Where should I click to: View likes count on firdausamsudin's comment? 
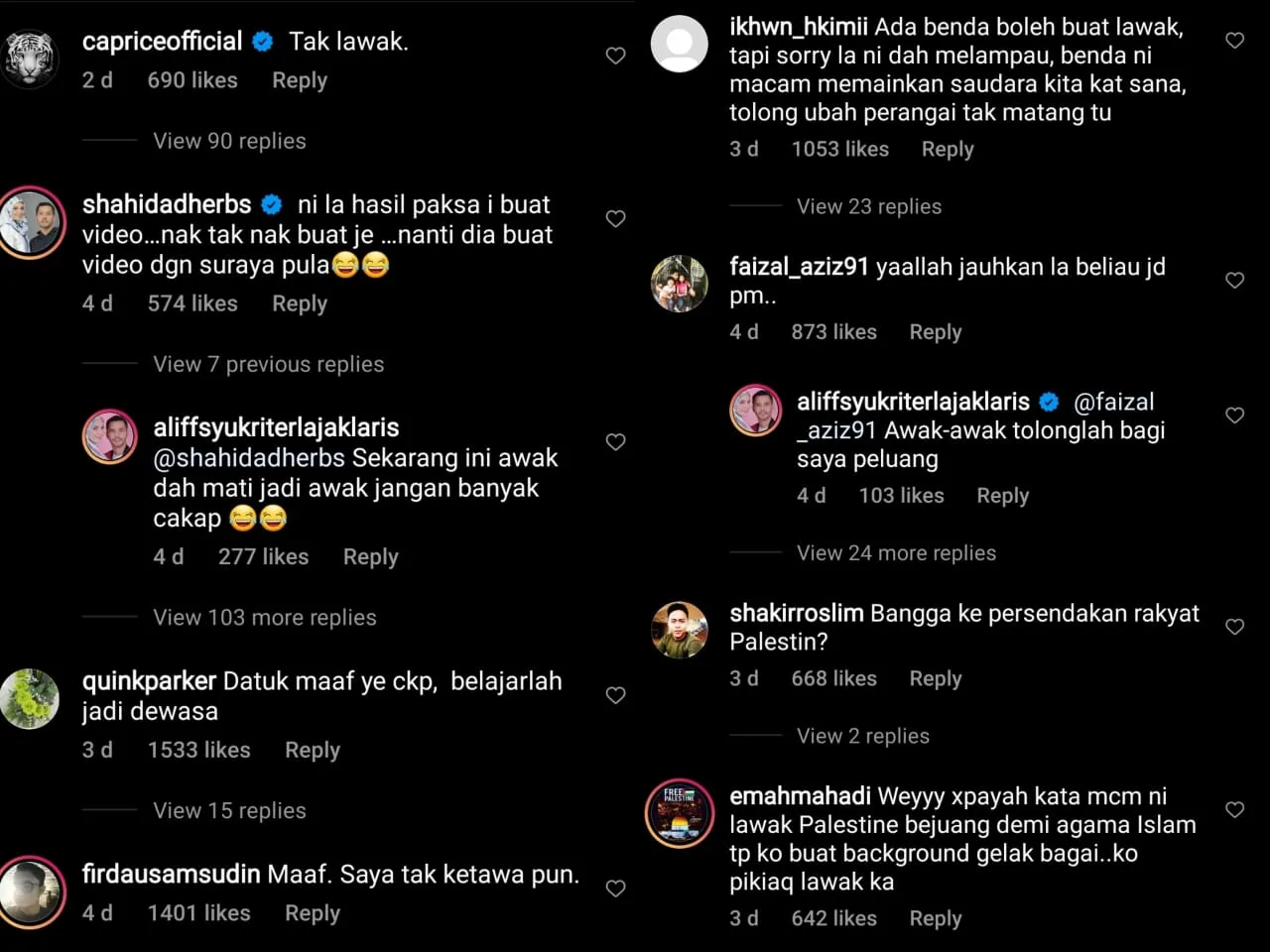pos(198,913)
